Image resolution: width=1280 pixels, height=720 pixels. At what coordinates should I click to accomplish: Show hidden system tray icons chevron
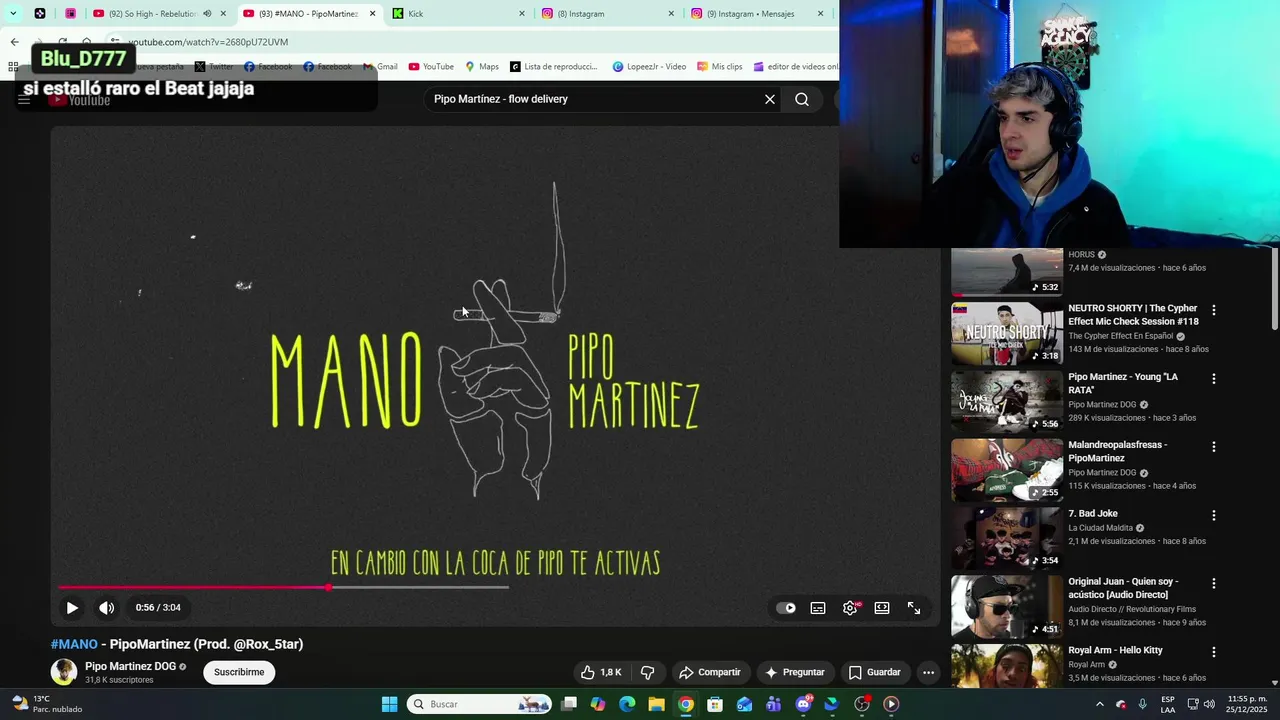point(1099,704)
